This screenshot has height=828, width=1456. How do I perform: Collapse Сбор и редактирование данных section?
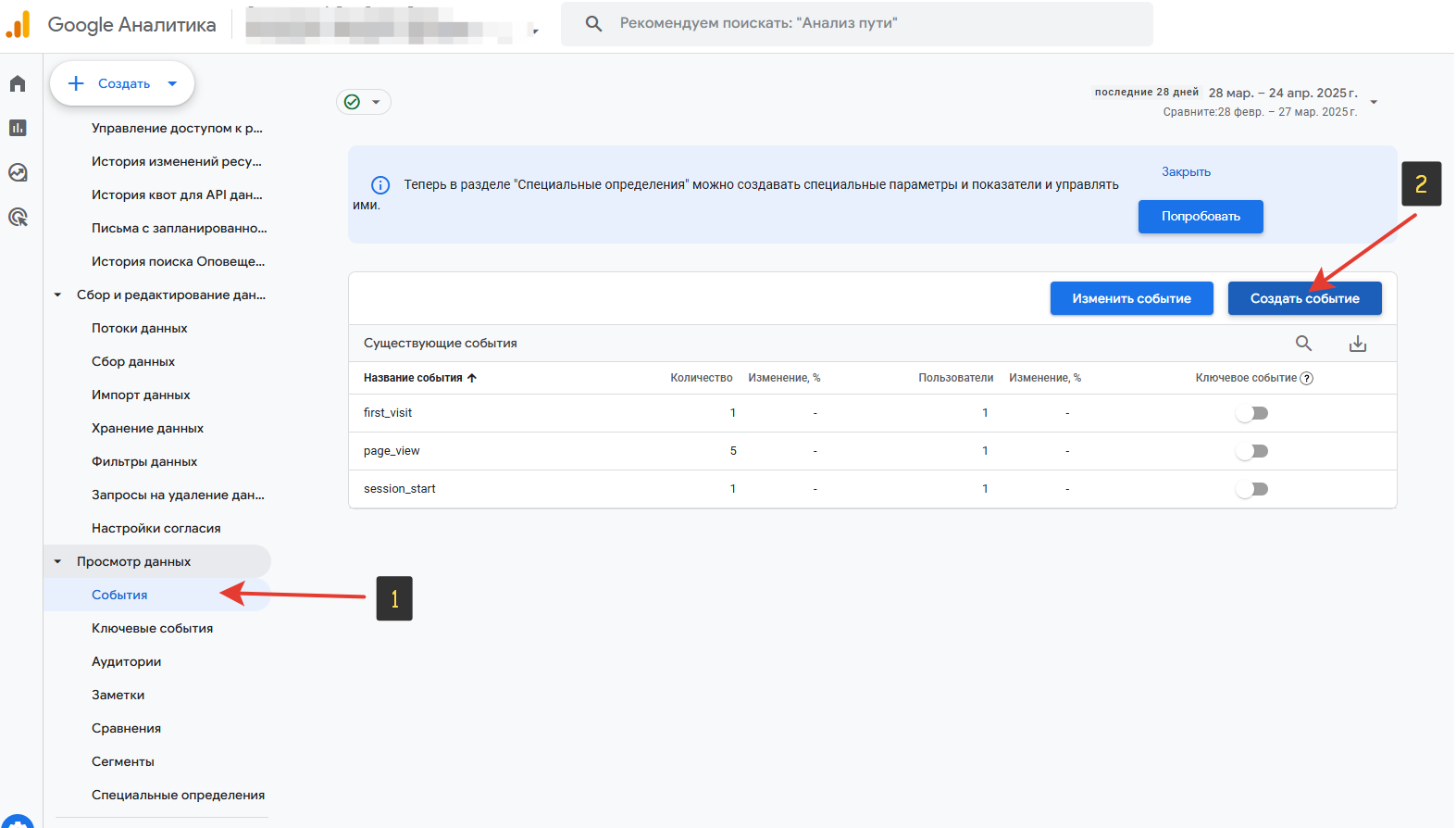[57, 295]
